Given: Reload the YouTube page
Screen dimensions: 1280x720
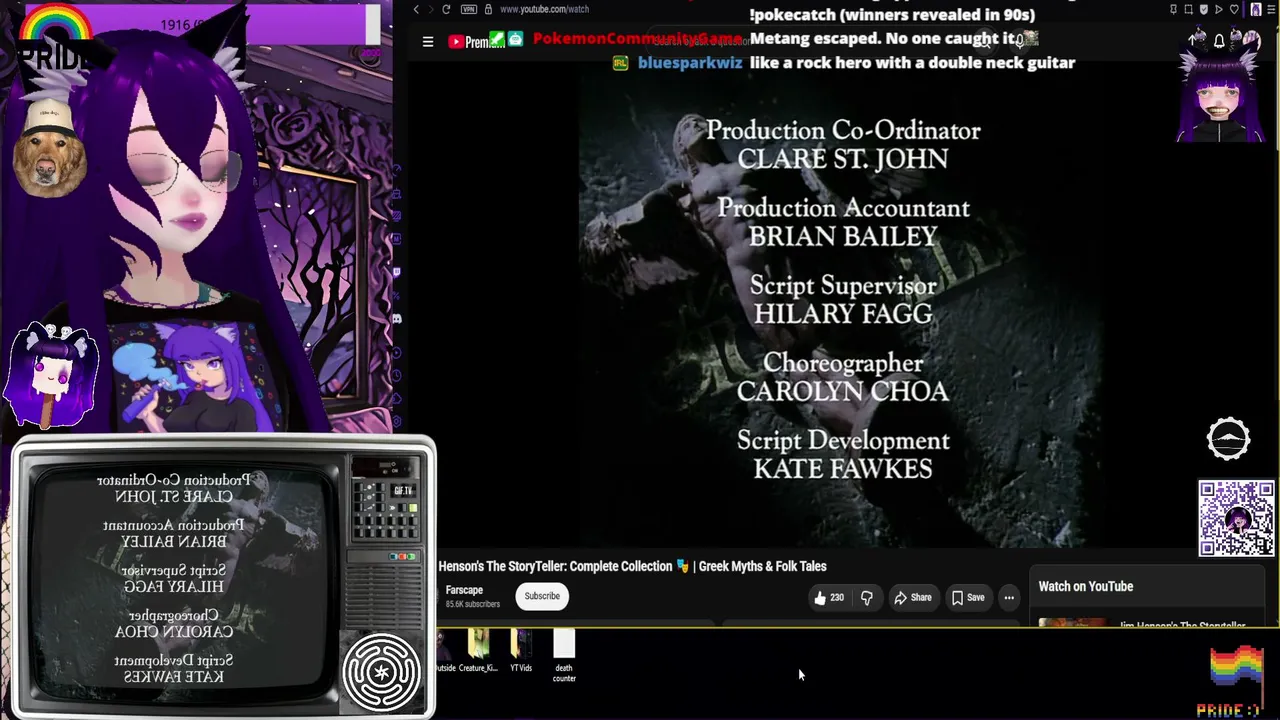Looking at the screenshot, I should (x=446, y=10).
